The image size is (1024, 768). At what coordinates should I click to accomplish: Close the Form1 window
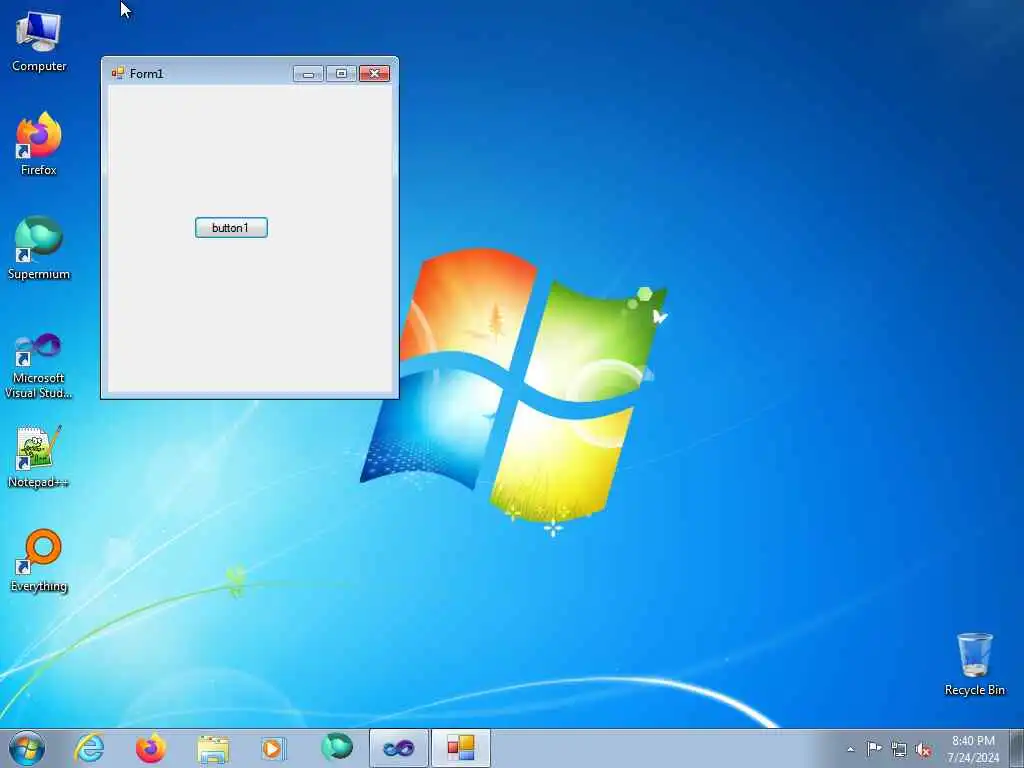[374, 74]
